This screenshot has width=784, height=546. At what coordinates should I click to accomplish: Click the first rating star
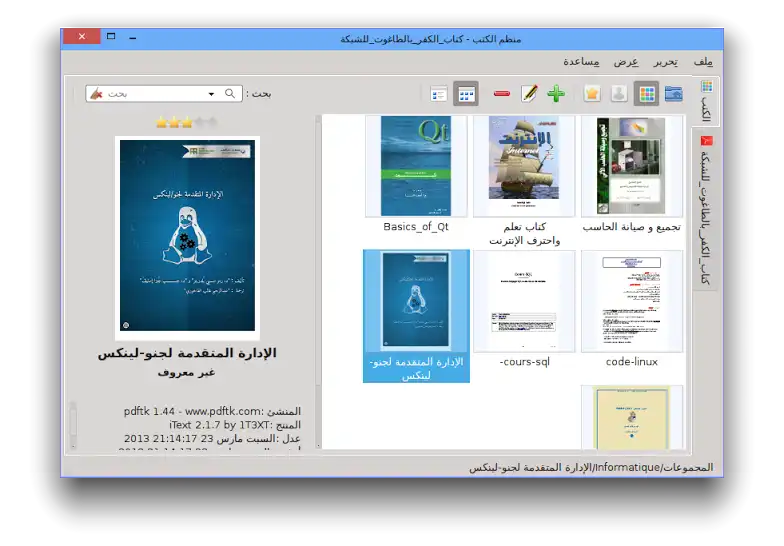[x=162, y=122]
